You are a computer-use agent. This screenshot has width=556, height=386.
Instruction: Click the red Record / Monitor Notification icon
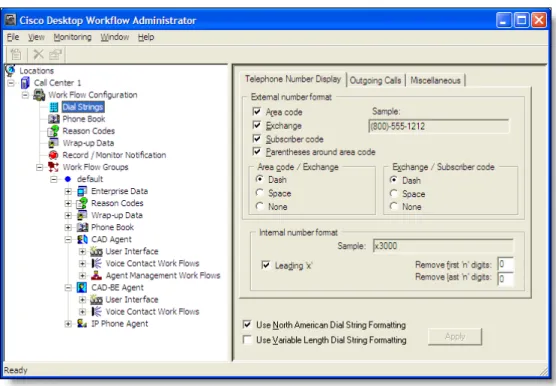click(54, 155)
